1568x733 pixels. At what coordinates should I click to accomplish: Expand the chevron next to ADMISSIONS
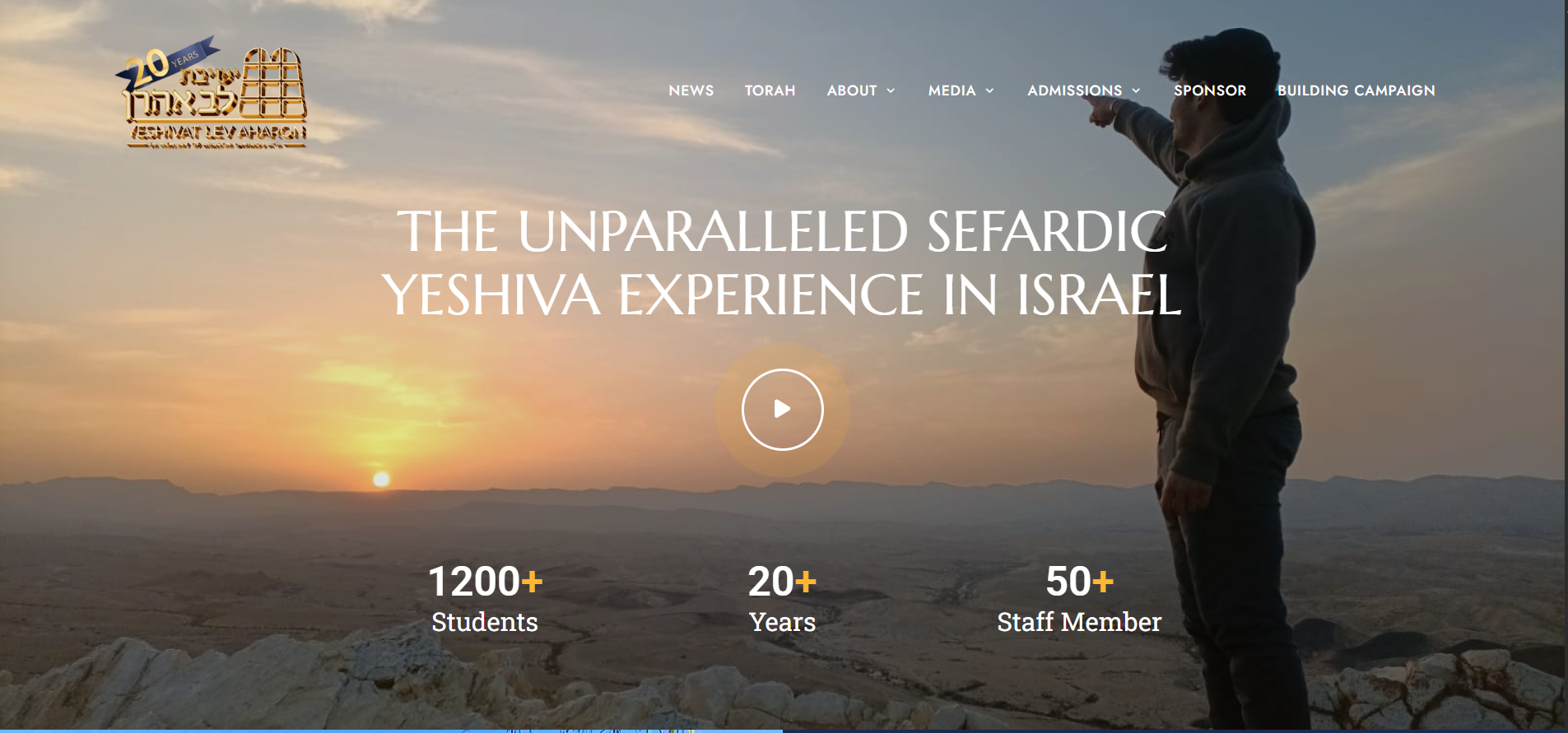pos(1136,90)
